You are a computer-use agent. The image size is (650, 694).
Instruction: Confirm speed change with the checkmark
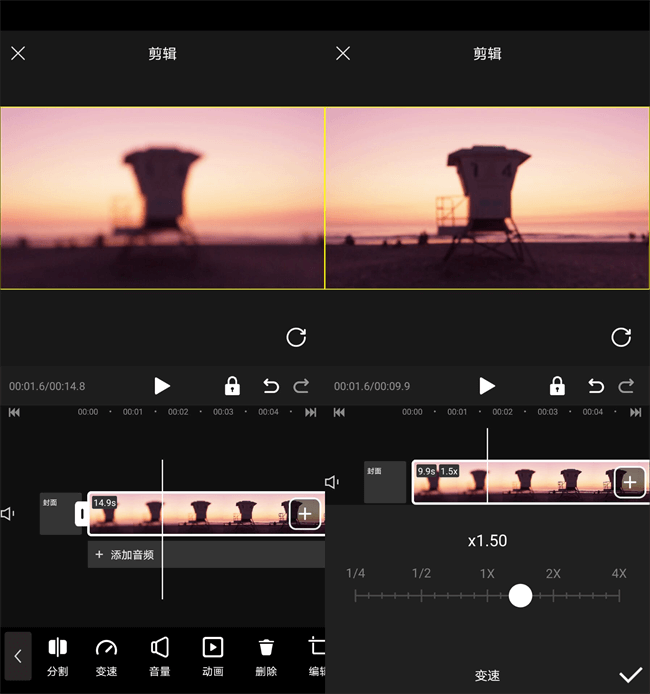click(x=630, y=675)
